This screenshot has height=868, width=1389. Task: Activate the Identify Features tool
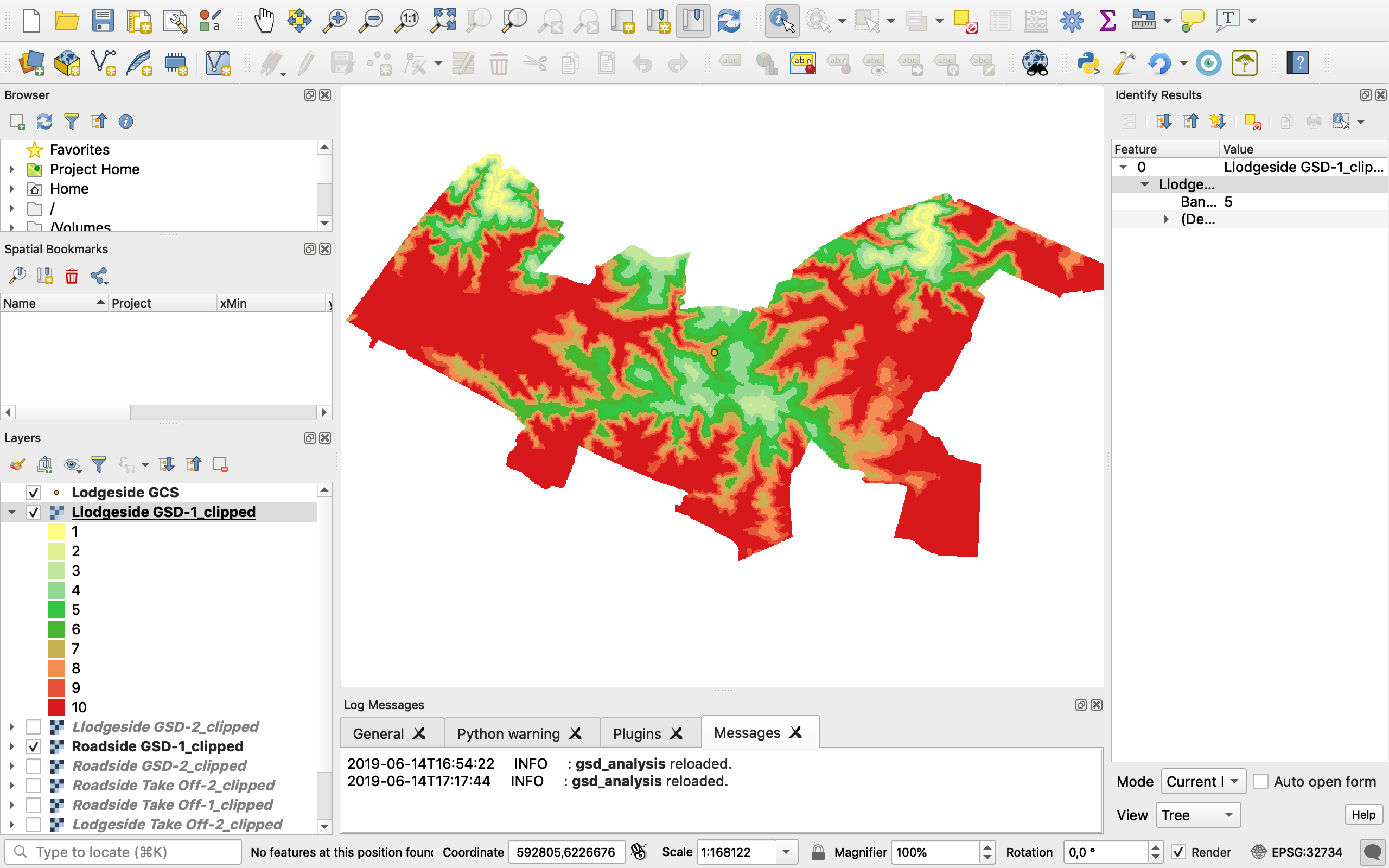[782, 21]
